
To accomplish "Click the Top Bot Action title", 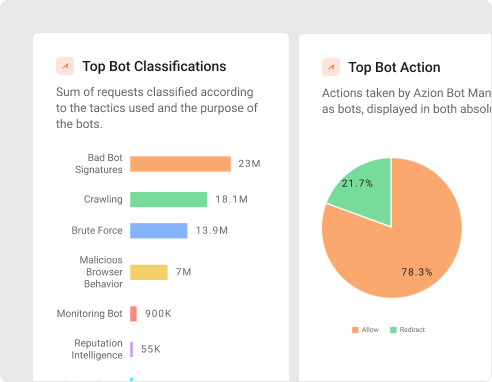I will 394,67.
